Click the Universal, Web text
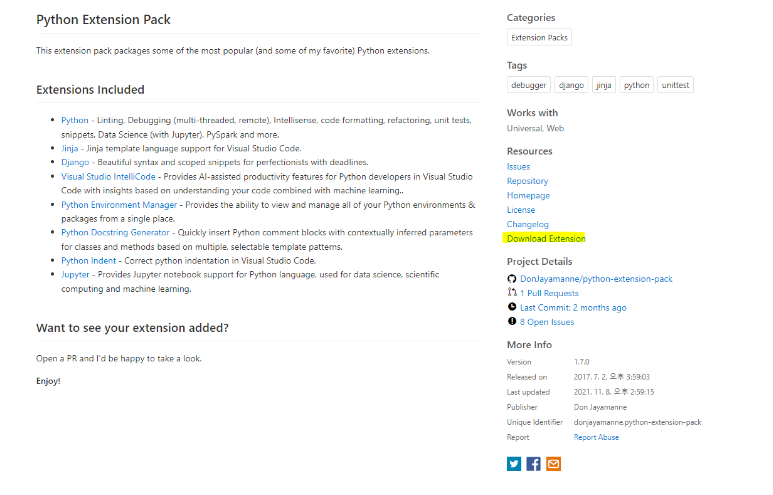The height and width of the screenshot is (495, 773). click(x=535, y=128)
